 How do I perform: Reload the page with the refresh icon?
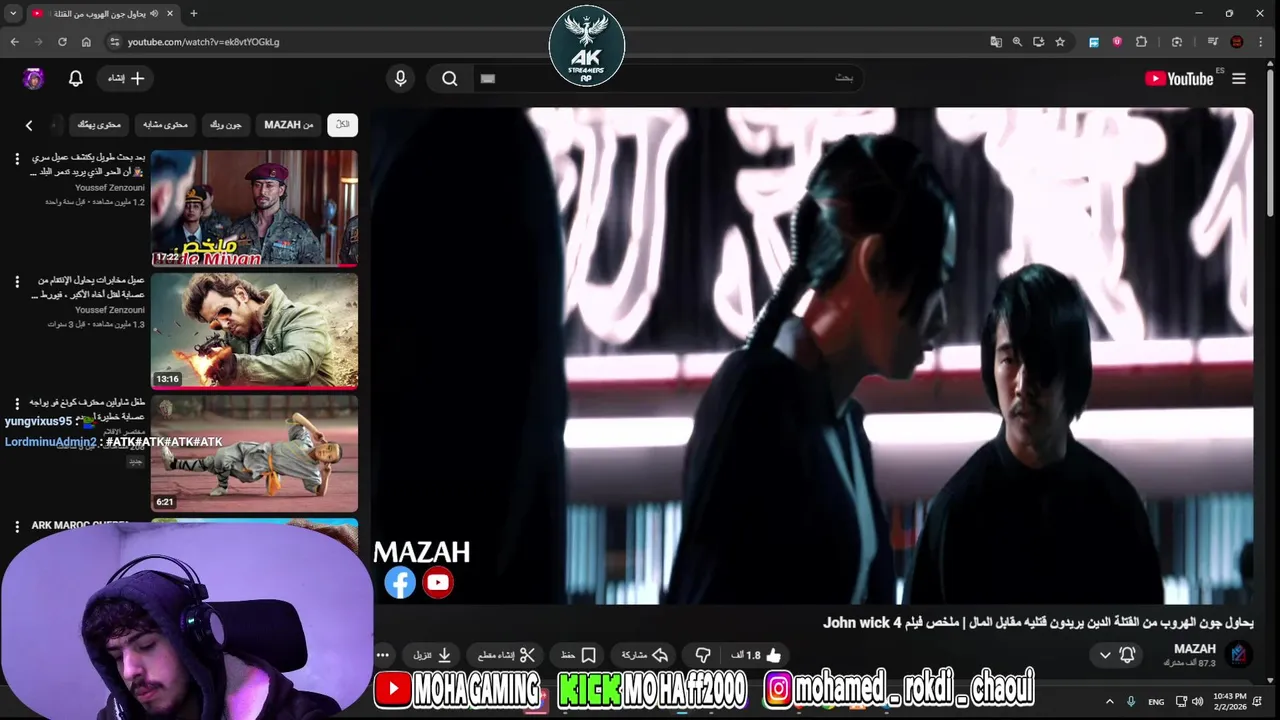(62, 42)
